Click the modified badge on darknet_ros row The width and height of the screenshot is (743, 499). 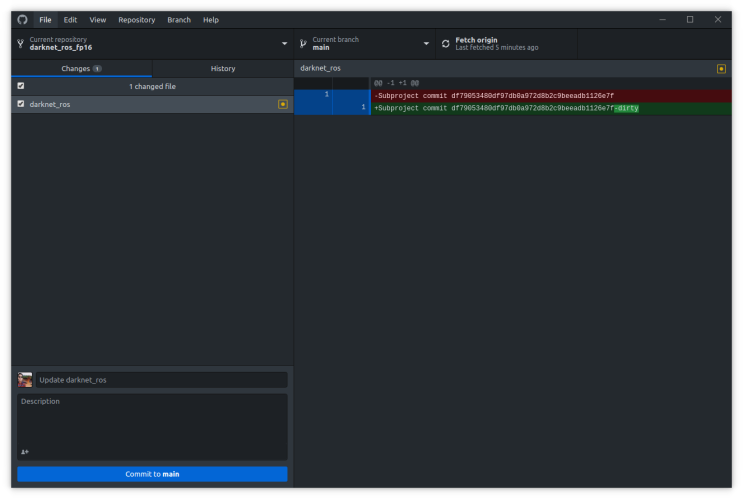point(282,104)
